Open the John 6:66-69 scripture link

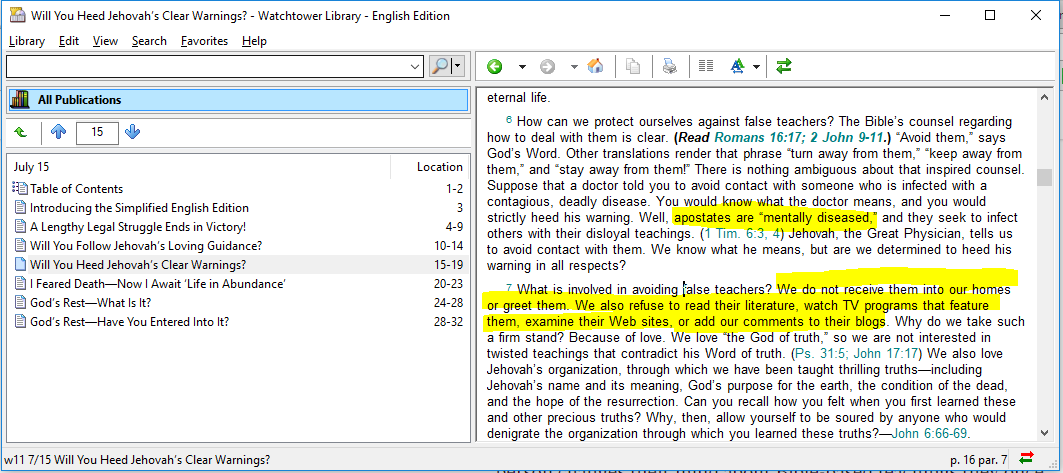[x=929, y=433]
